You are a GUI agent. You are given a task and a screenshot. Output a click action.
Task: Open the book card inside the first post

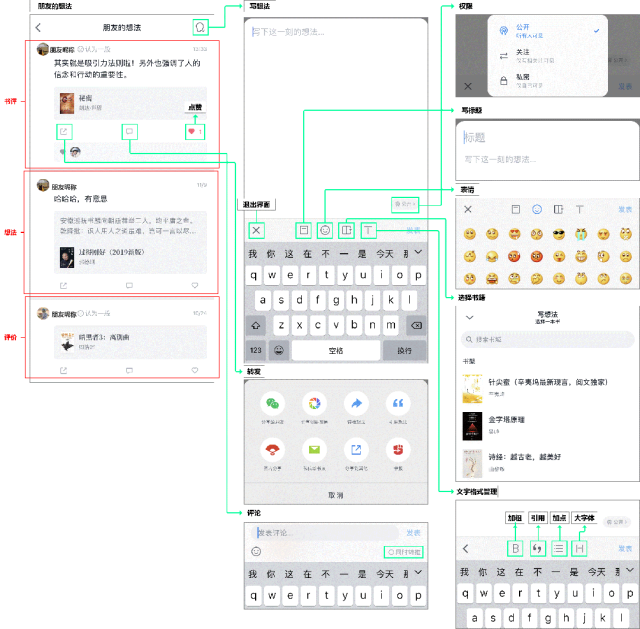pyautogui.click(x=130, y=103)
